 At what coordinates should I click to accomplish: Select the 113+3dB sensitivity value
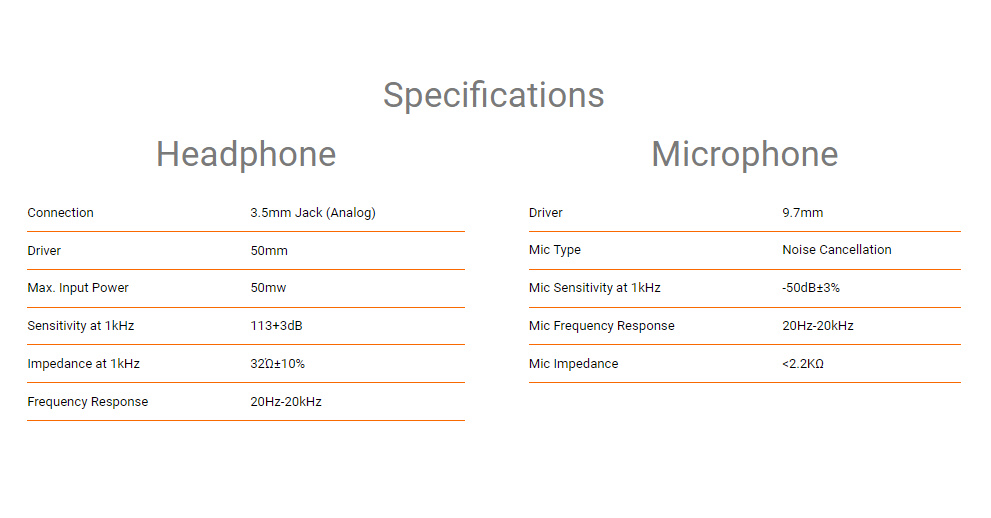click(276, 326)
